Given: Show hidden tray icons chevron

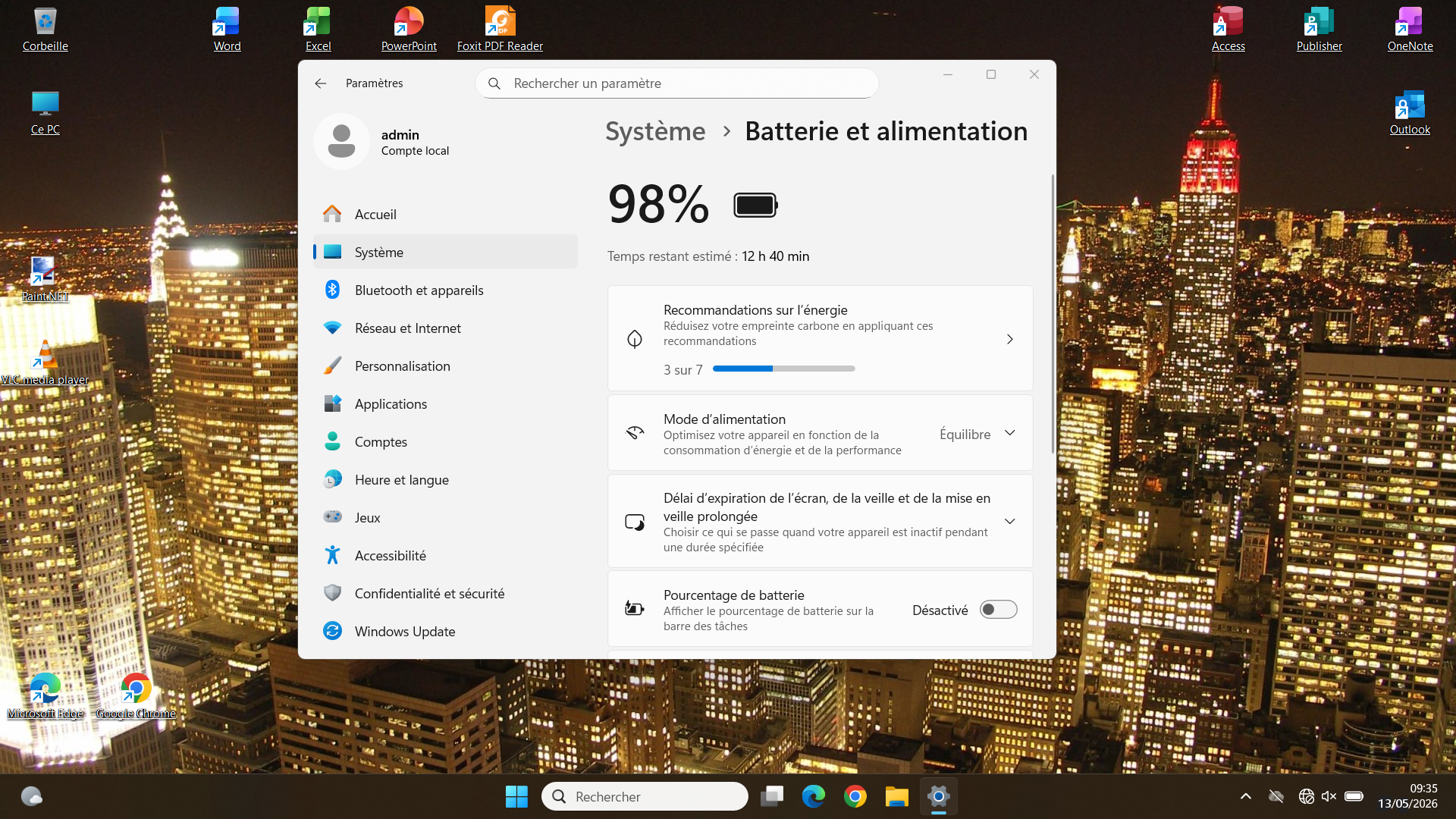Looking at the screenshot, I should (1245, 796).
